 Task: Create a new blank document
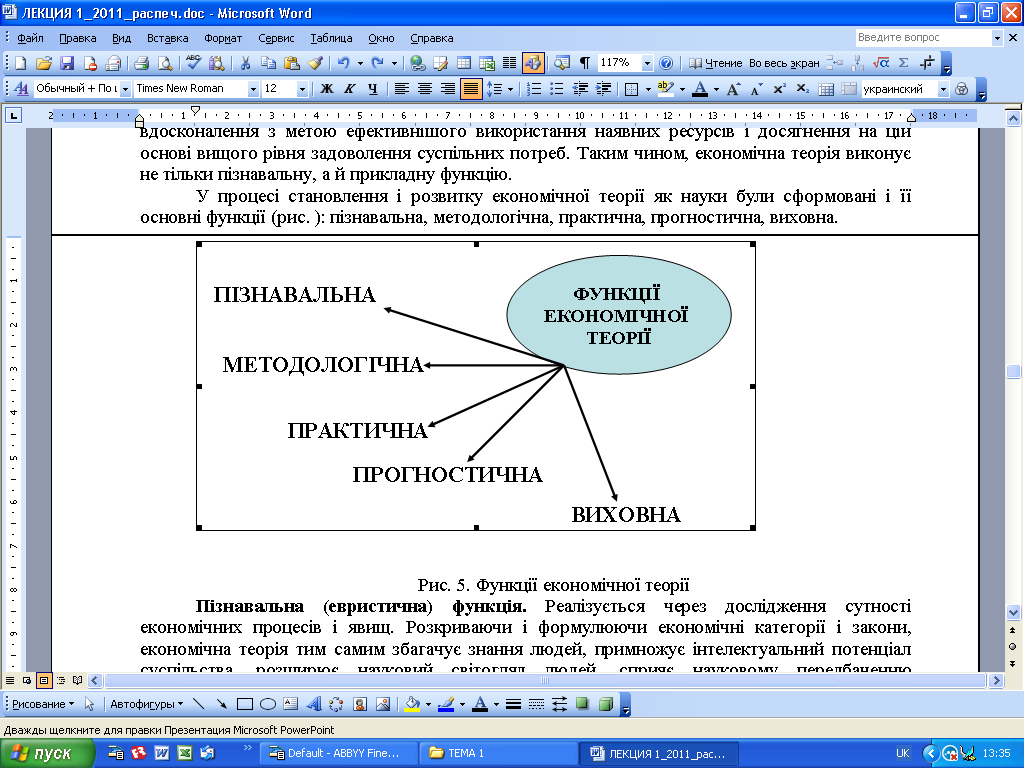tap(20, 63)
